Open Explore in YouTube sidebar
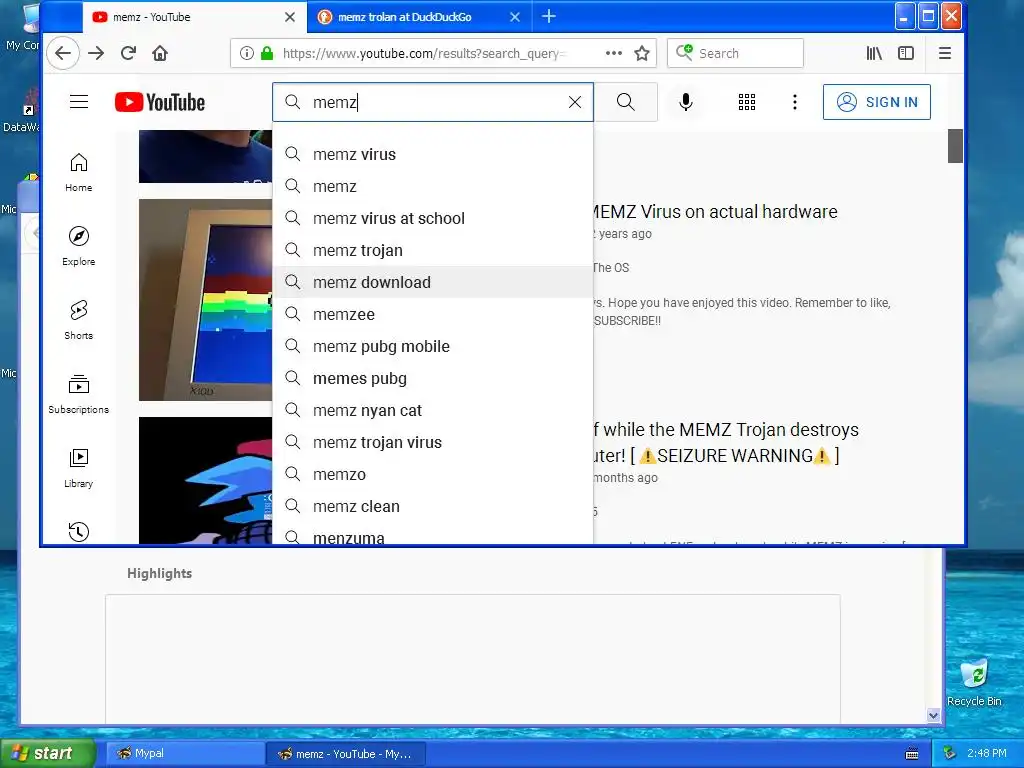The image size is (1024, 768). [78, 246]
